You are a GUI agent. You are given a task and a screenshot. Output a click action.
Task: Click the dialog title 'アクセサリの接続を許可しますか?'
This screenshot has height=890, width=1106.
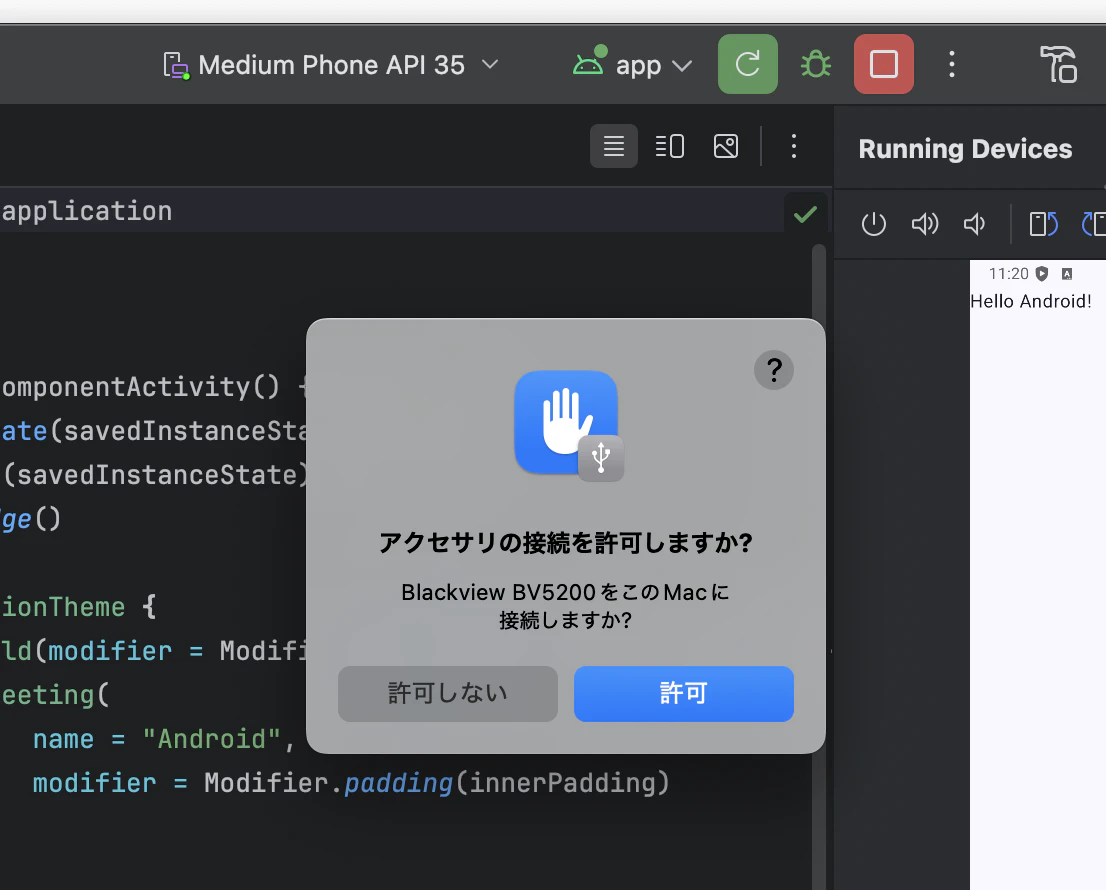tap(566, 542)
